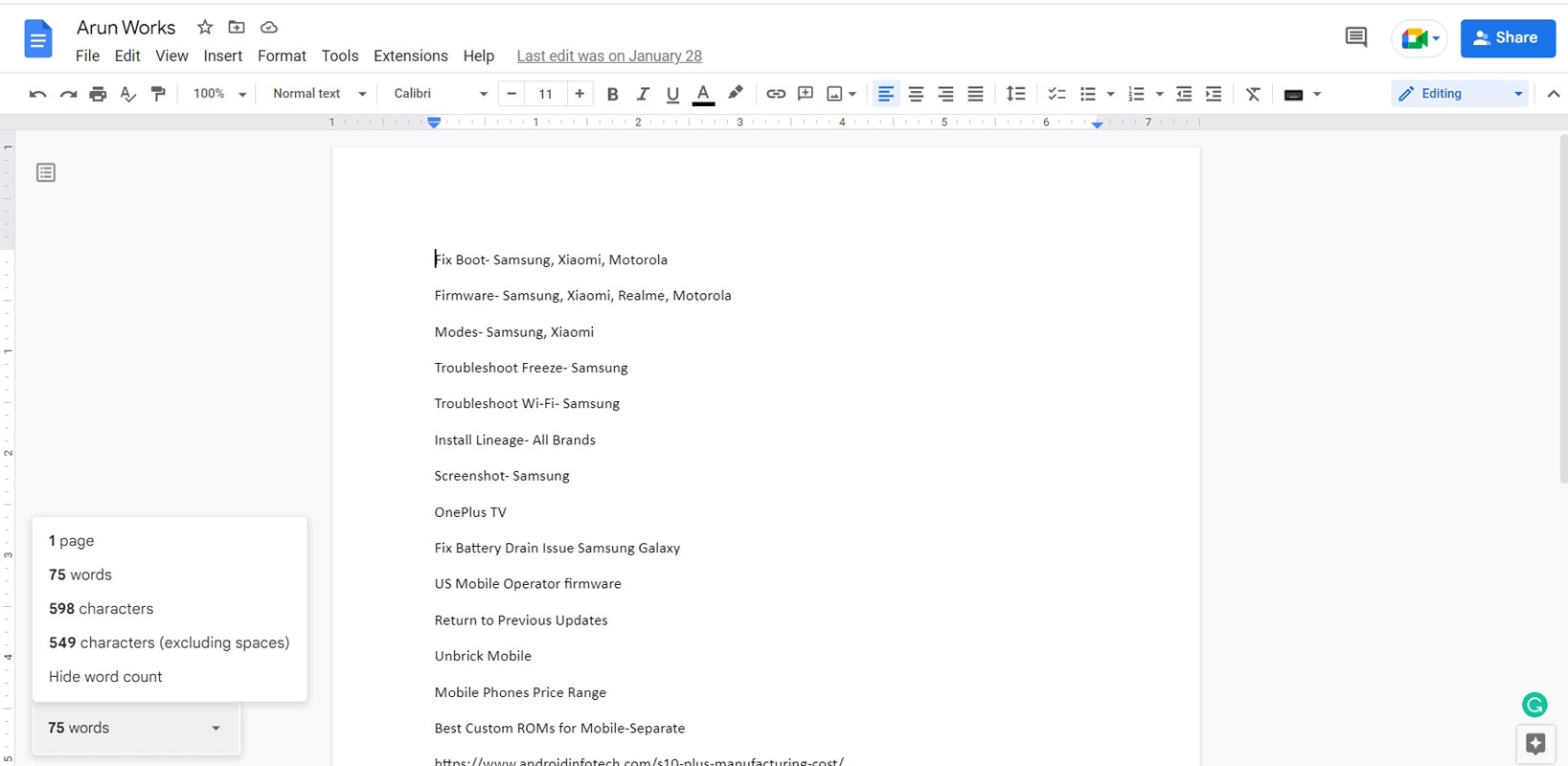Open the Insert menu
Image resolution: width=1568 pixels, height=766 pixels.
(x=222, y=56)
